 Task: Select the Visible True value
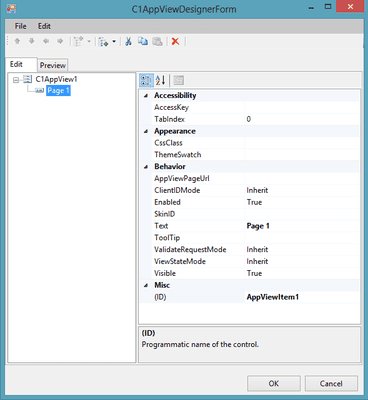[302, 273]
